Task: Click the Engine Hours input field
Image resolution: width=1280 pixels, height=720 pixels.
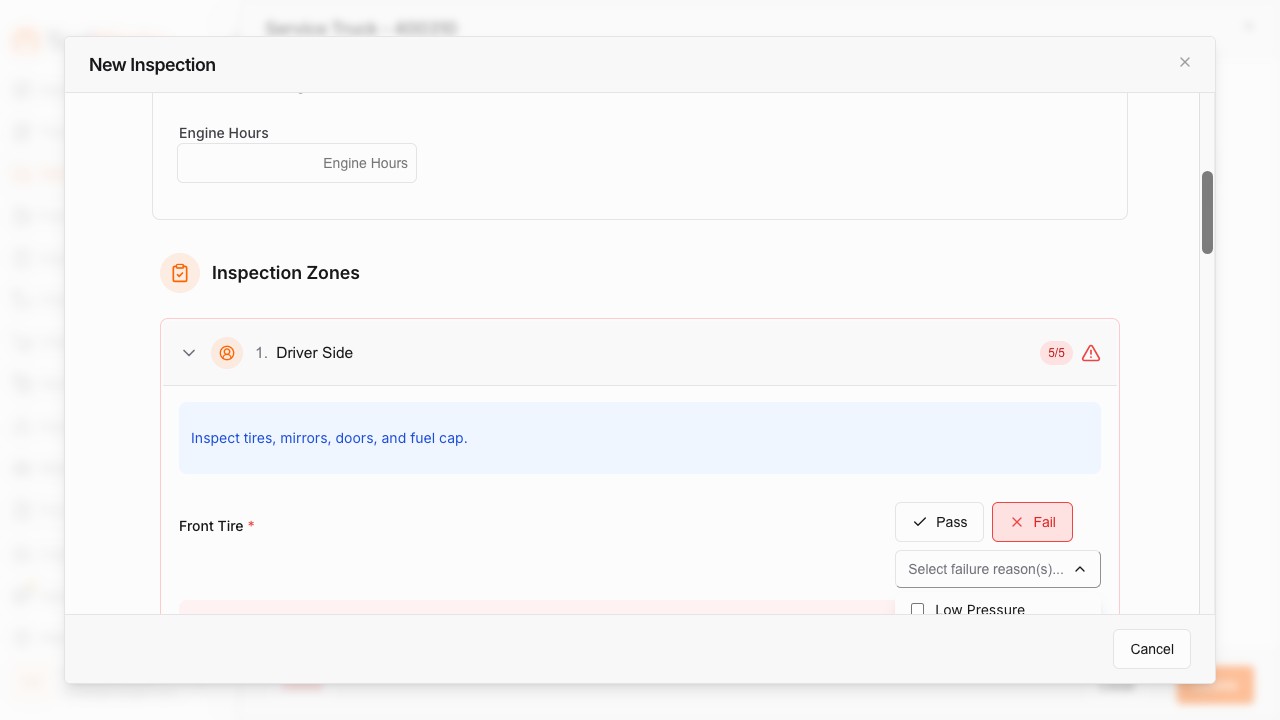Action: [x=297, y=163]
